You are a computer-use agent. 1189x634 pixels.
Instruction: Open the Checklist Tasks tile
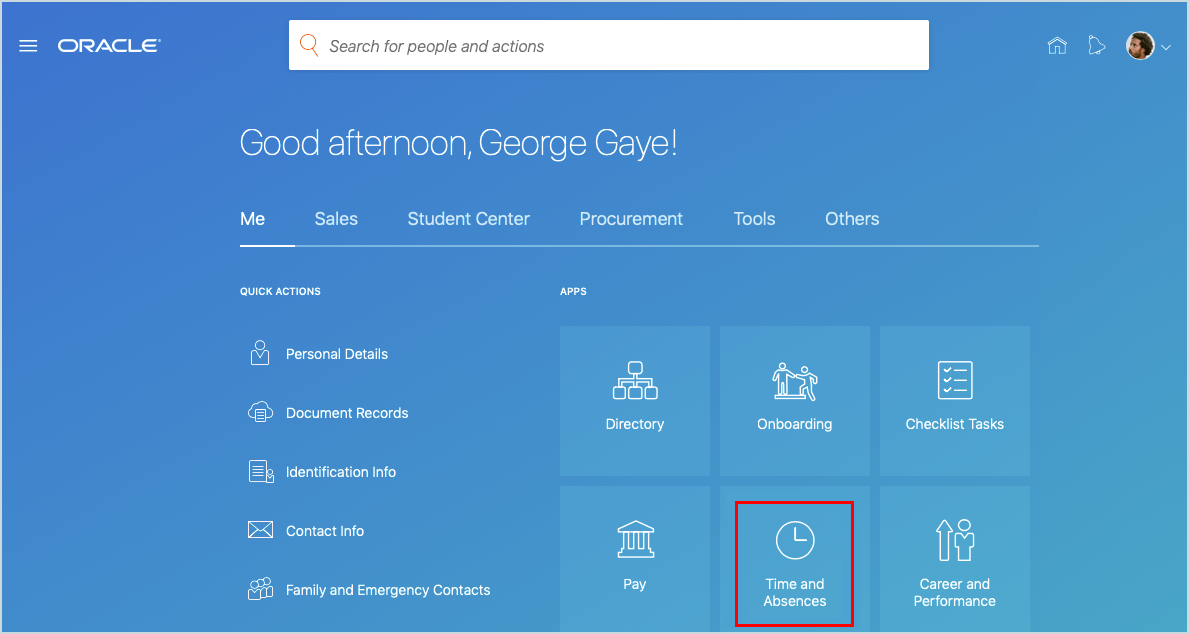954,400
